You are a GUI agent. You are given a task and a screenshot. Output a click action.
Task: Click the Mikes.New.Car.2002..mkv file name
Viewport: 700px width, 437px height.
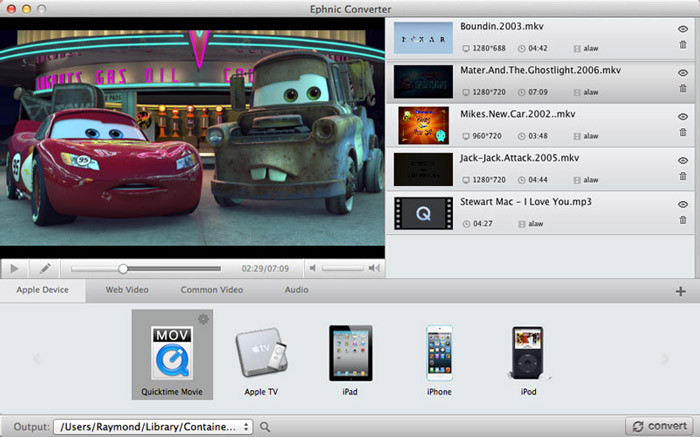point(517,114)
